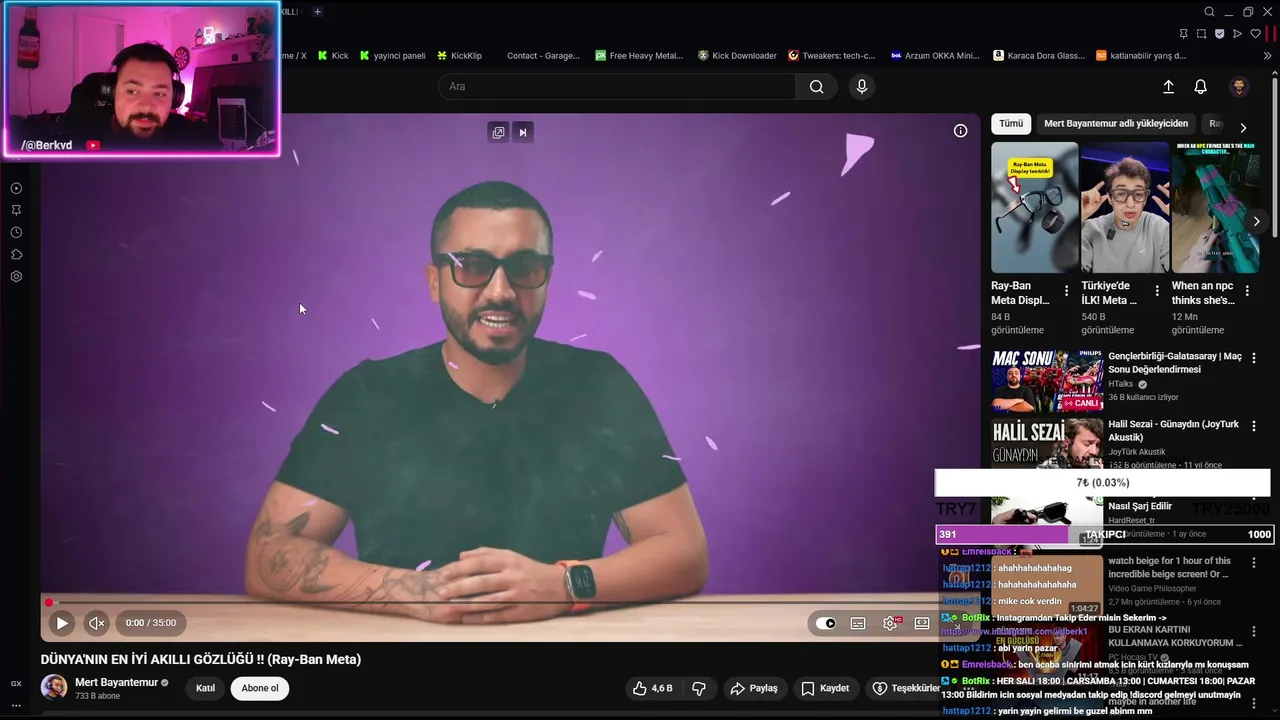Open the sidebar settings gear icon

tap(16, 276)
